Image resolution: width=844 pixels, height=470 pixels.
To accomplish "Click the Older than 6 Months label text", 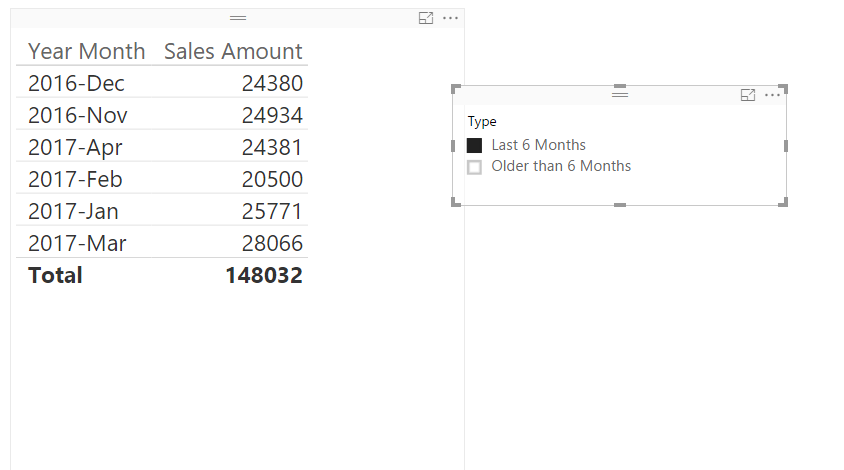I will pyautogui.click(x=561, y=166).
